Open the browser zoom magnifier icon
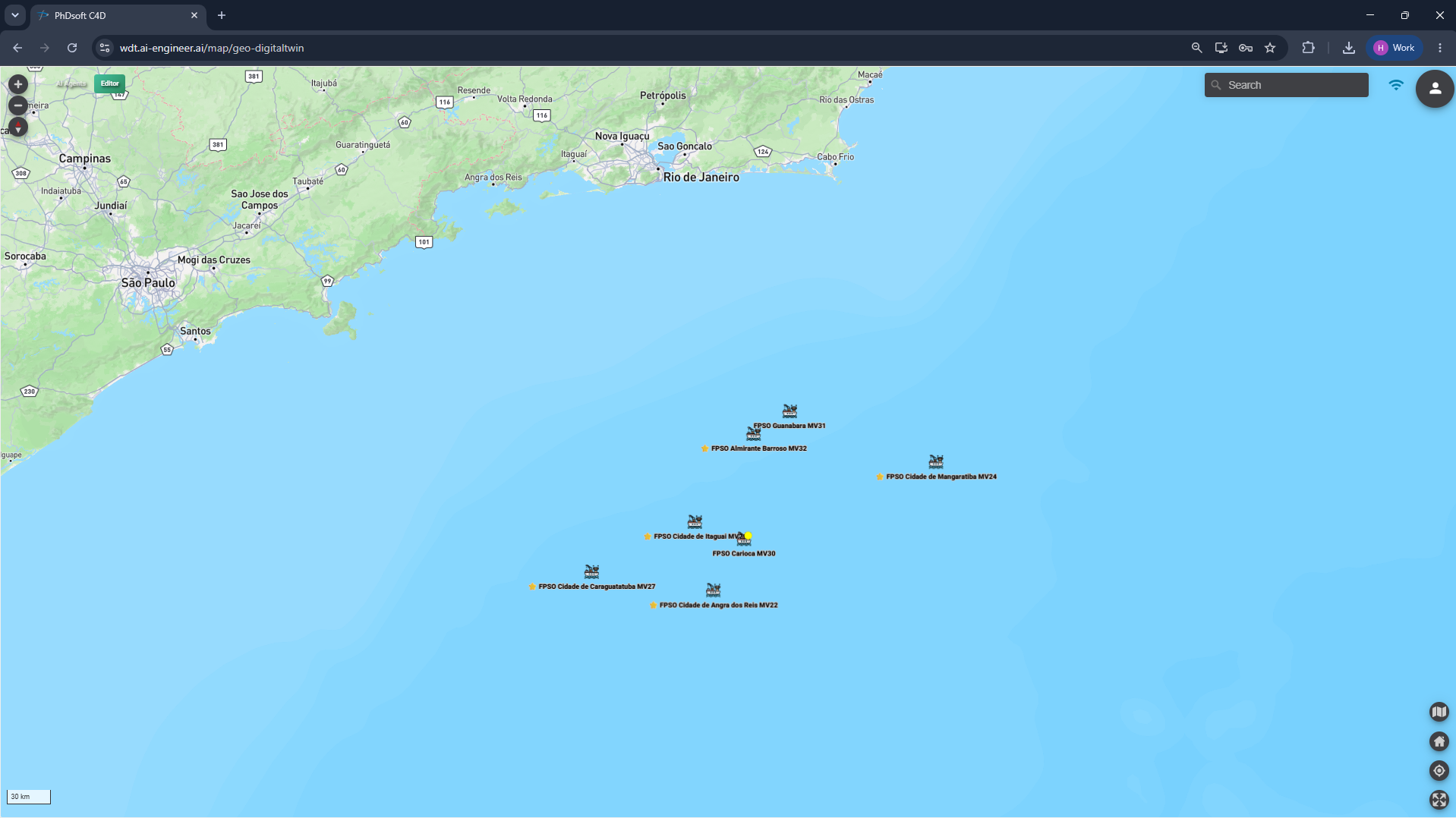 coord(1196,48)
